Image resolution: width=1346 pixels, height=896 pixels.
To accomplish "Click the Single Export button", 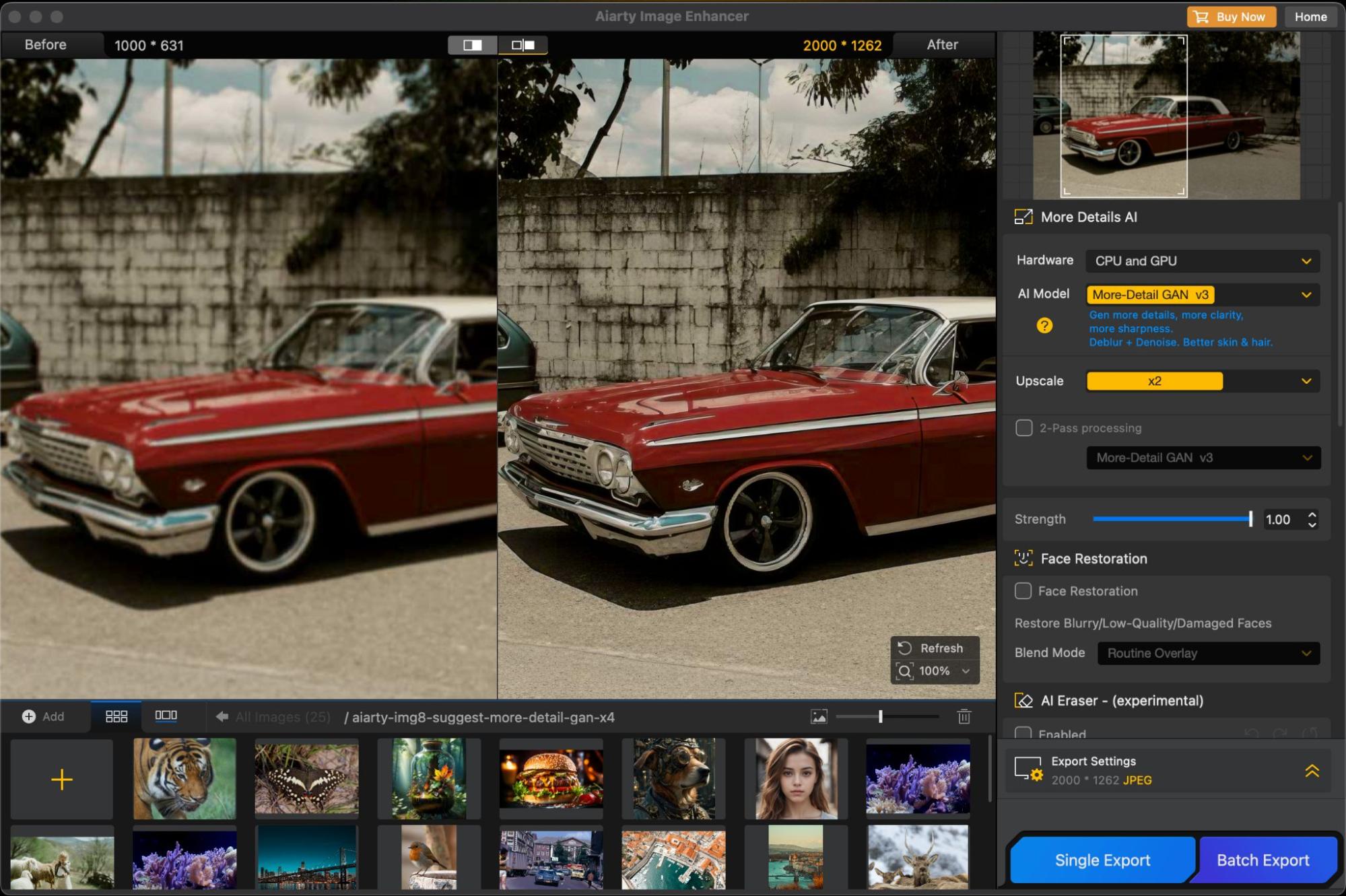I will [1102, 860].
